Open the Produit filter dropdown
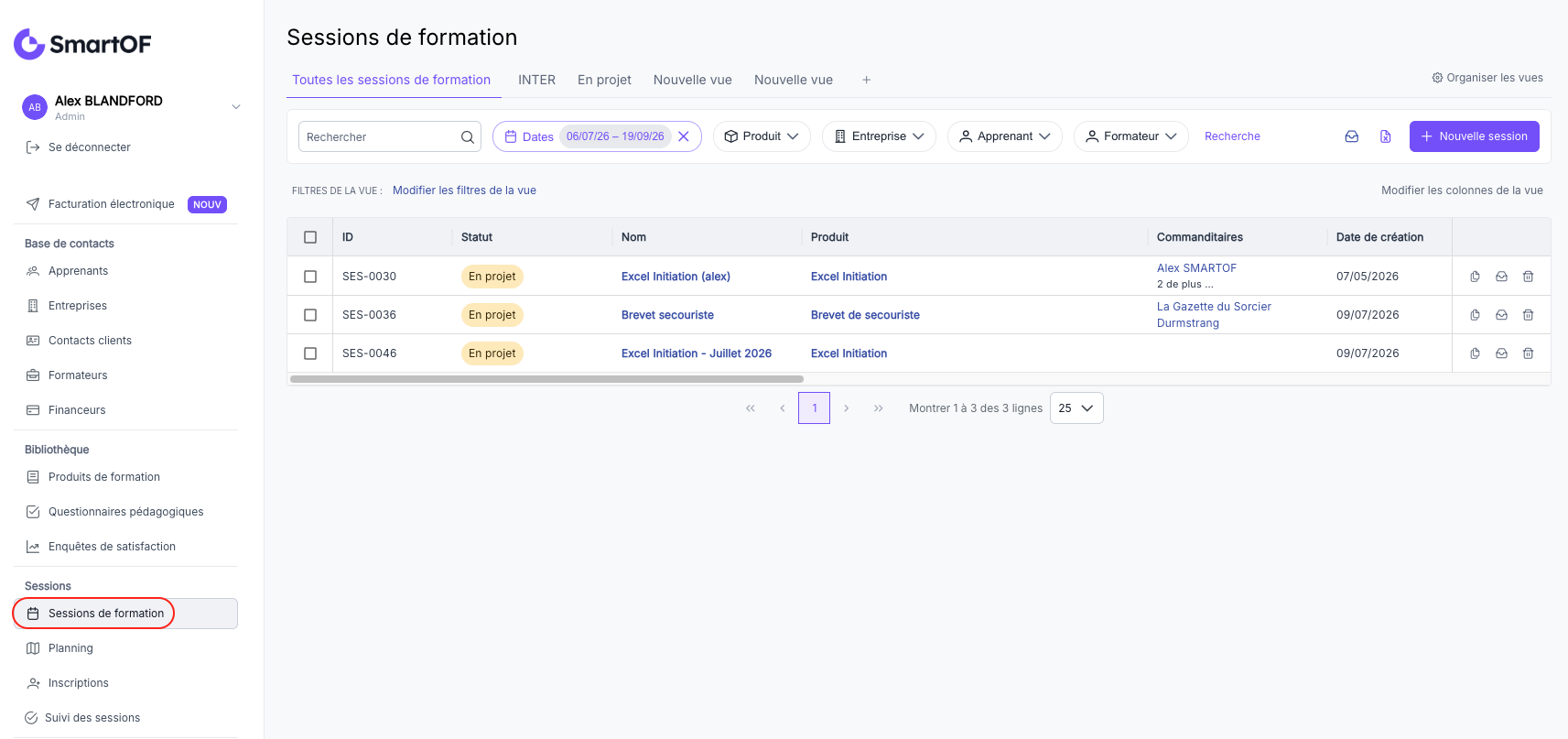 pos(762,136)
